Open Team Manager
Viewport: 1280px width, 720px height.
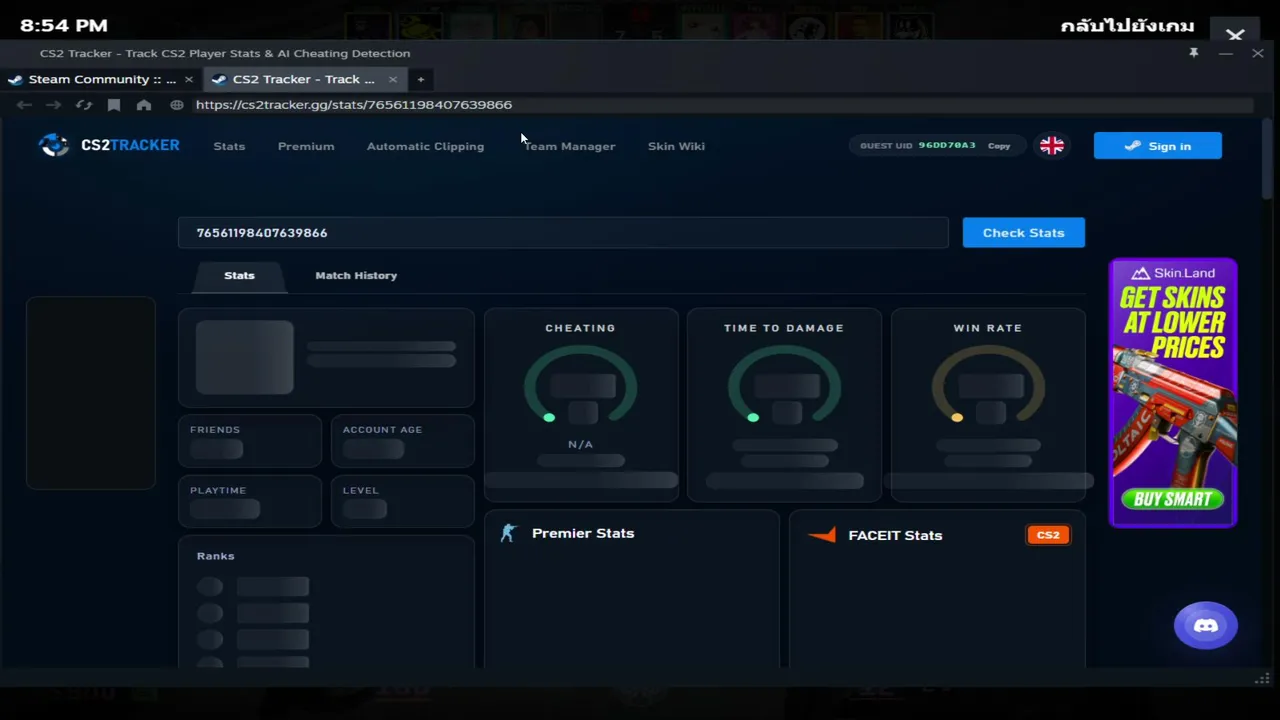point(569,146)
